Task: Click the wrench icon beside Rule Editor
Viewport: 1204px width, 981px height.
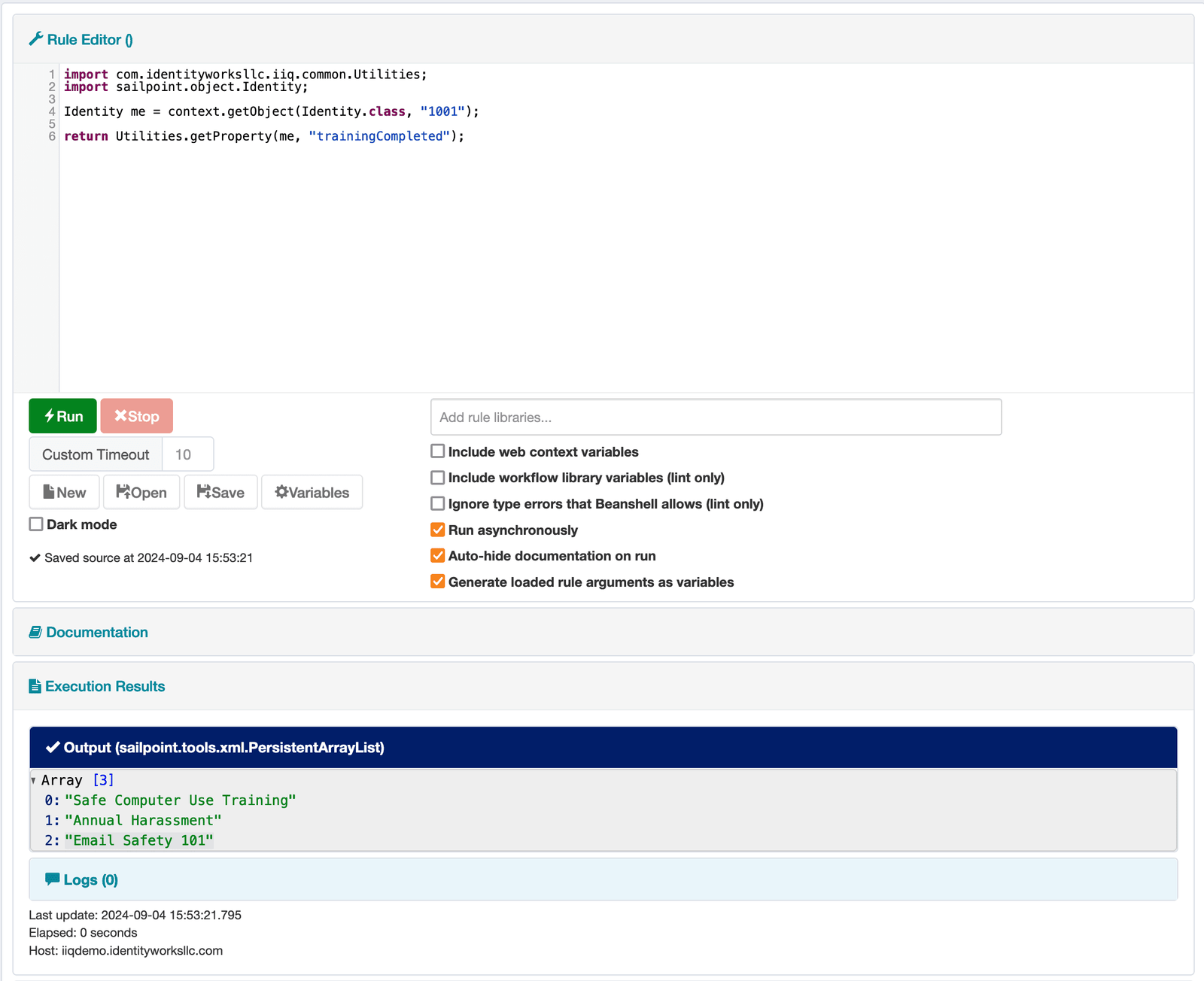Action: pyautogui.click(x=35, y=39)
